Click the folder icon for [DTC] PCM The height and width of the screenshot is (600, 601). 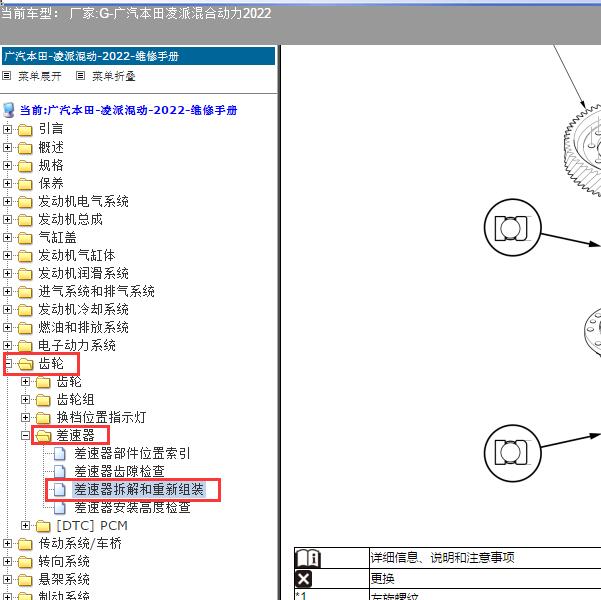click(x=43, y=526)
